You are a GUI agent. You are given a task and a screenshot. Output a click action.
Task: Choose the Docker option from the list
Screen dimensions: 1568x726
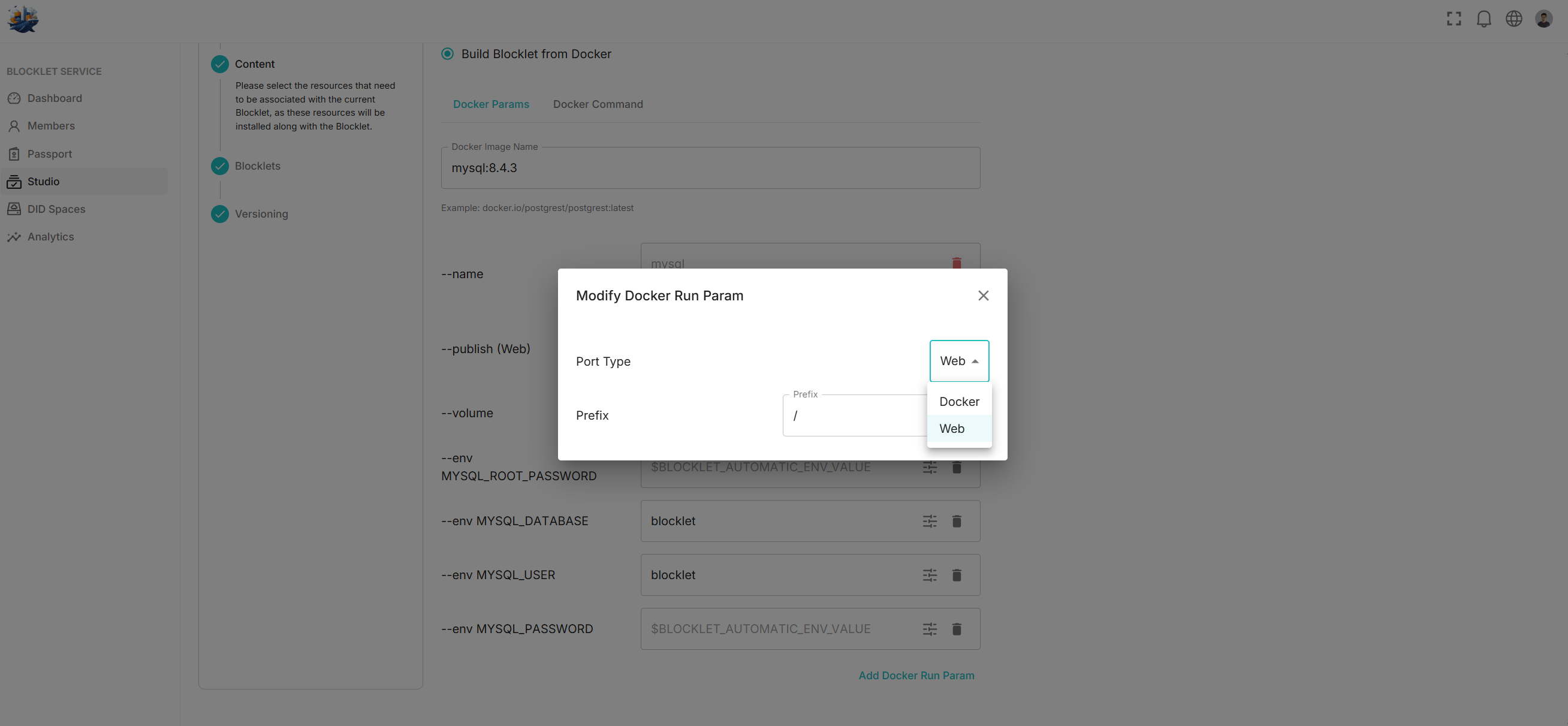[958, 402]
